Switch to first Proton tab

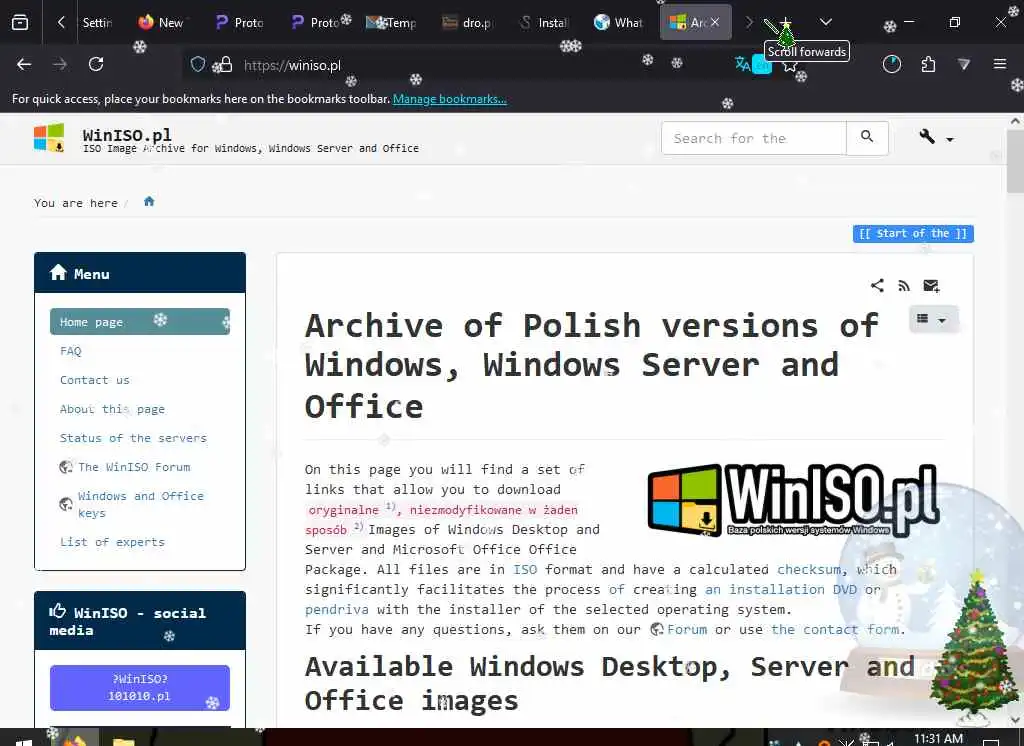click(x=239, y=22)
